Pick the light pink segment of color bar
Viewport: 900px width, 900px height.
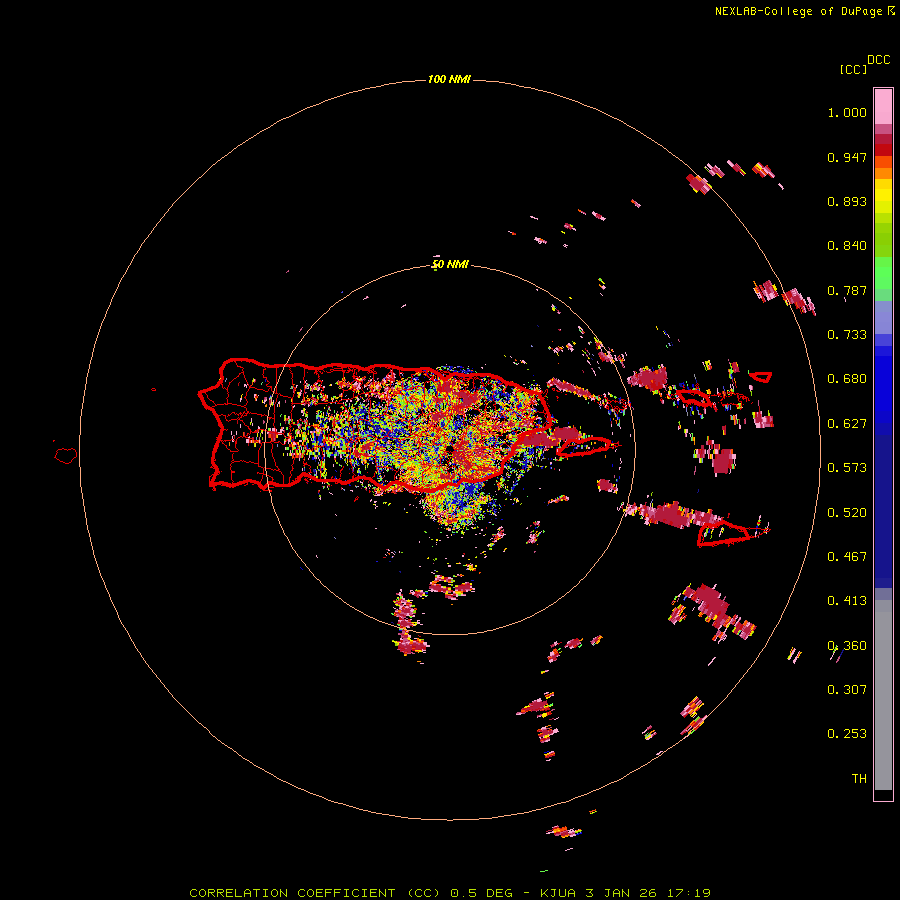tap(883, 106)
